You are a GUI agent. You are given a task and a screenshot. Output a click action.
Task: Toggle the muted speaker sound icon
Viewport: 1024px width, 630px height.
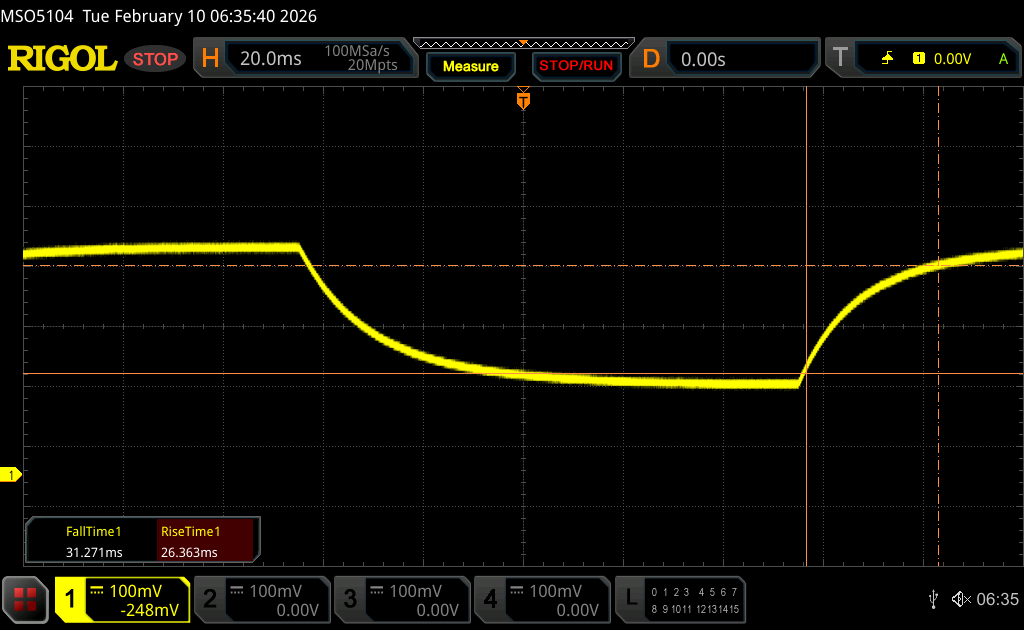(960, 599)
